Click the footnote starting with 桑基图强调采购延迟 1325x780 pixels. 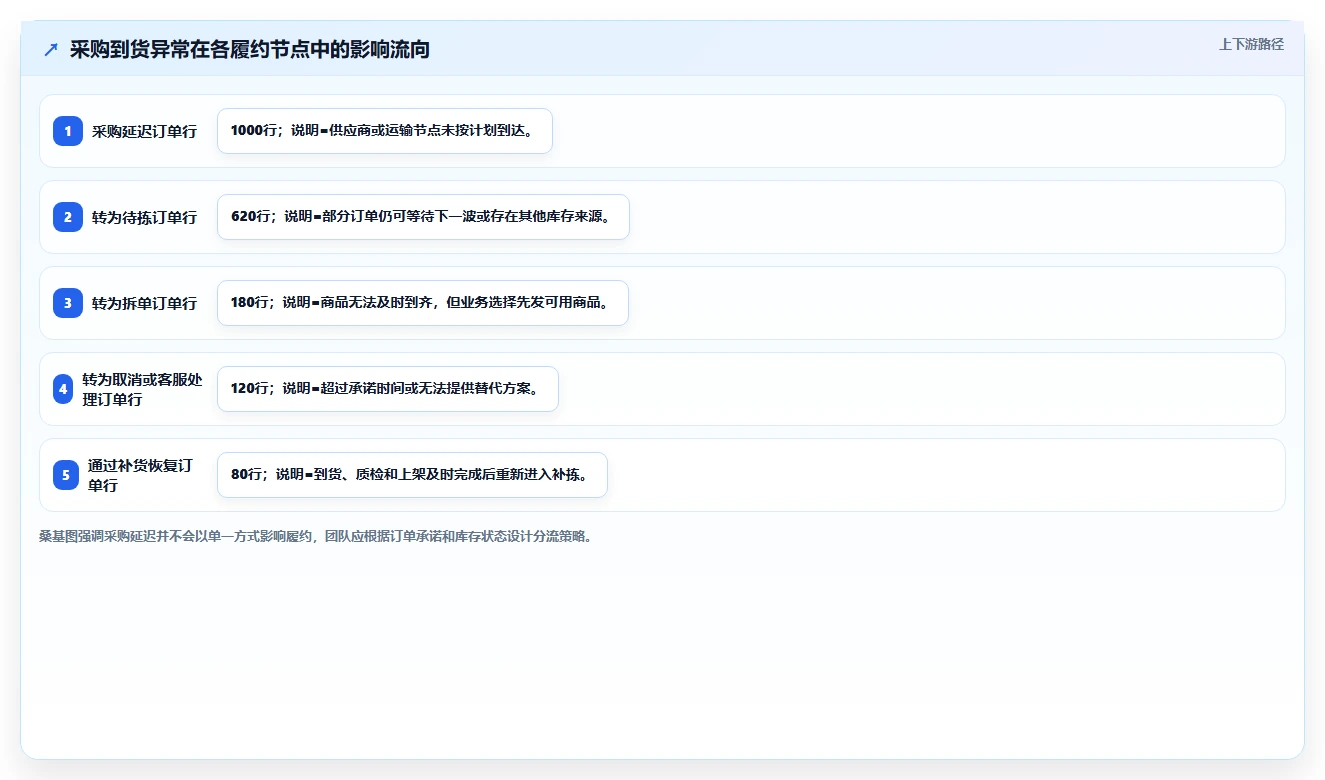tap(316, 537)
